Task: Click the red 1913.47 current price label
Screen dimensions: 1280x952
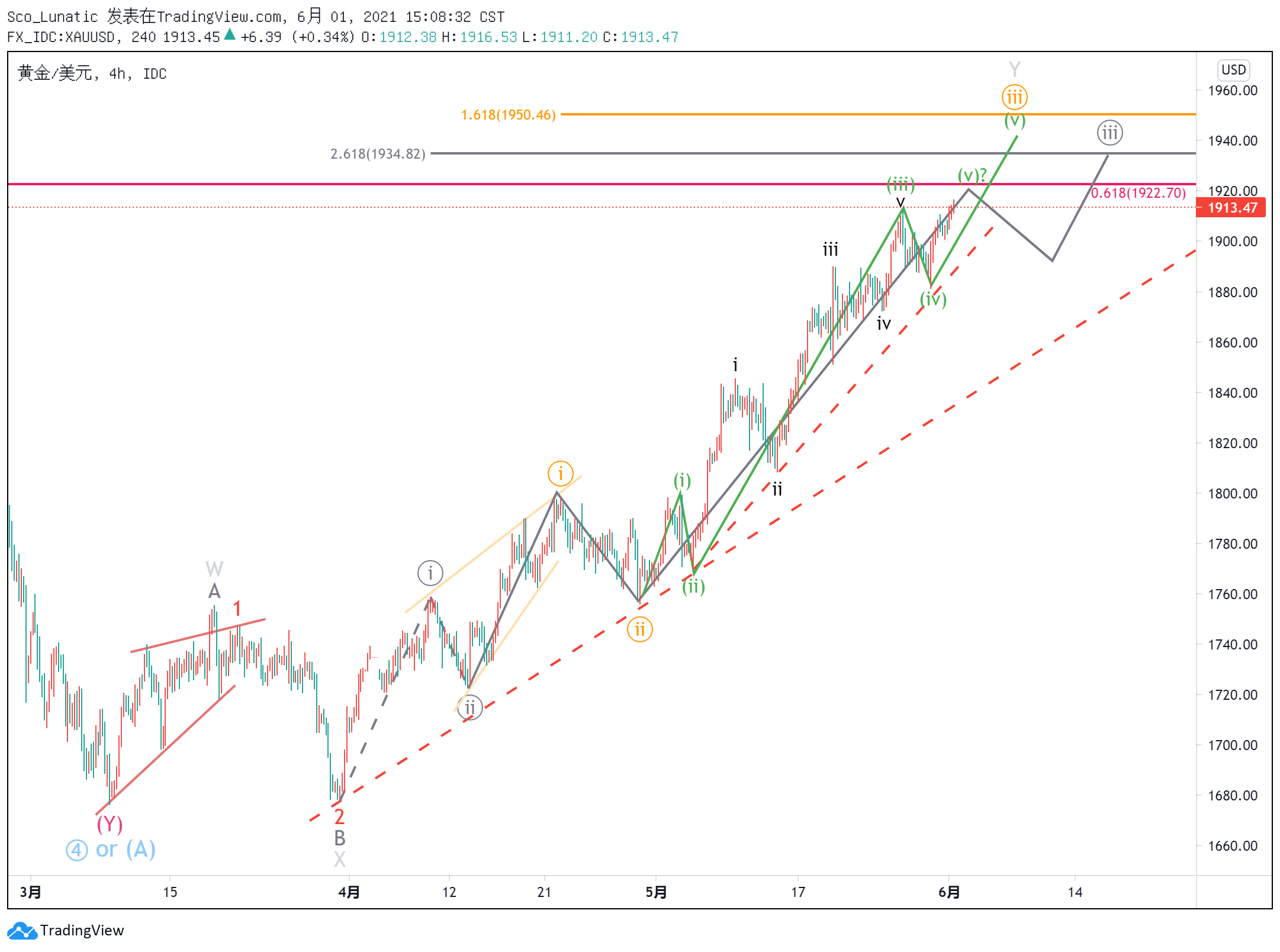Action: coord(1231,208)
